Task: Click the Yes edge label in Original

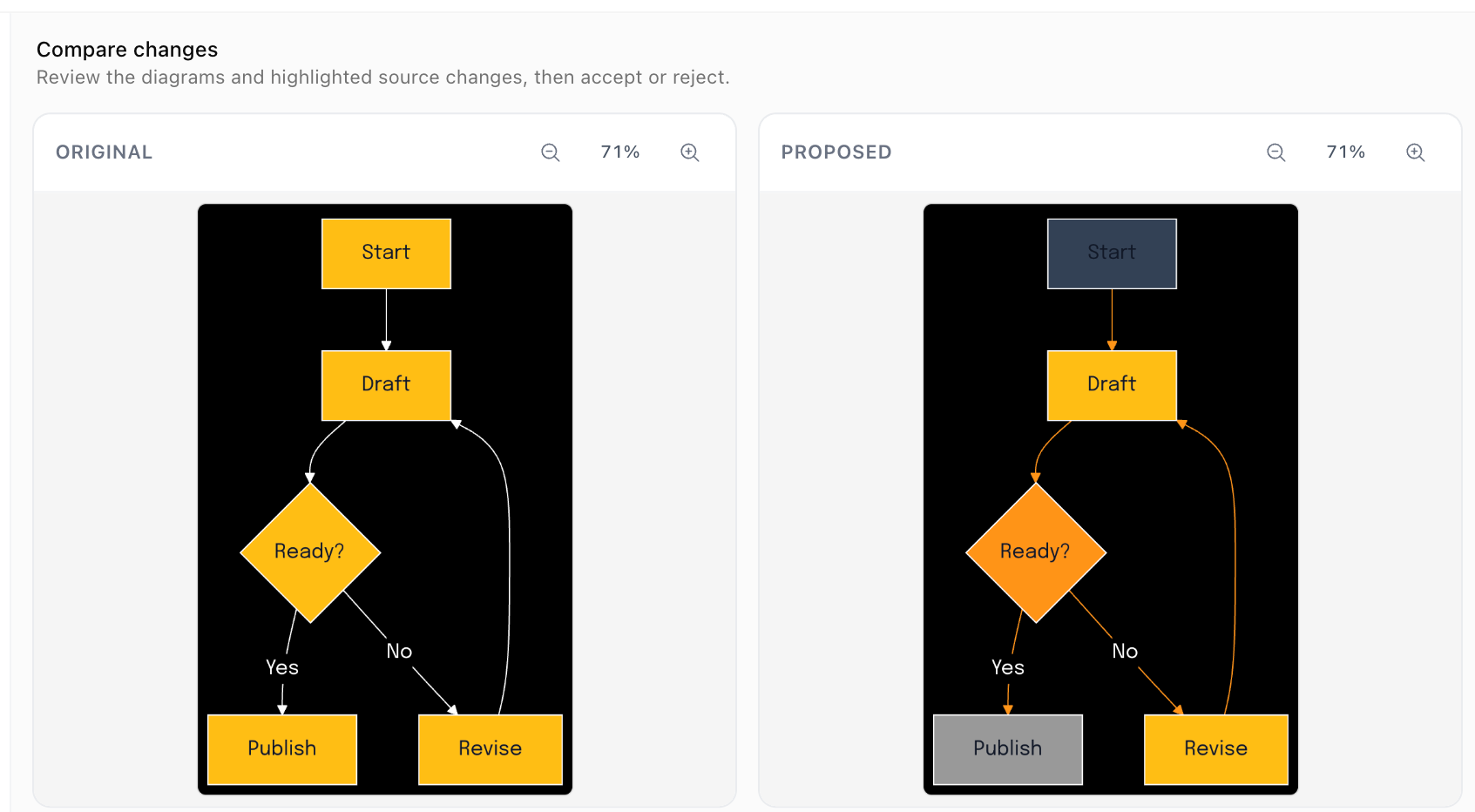Action: pyautogui.click(x=282, y=667)
